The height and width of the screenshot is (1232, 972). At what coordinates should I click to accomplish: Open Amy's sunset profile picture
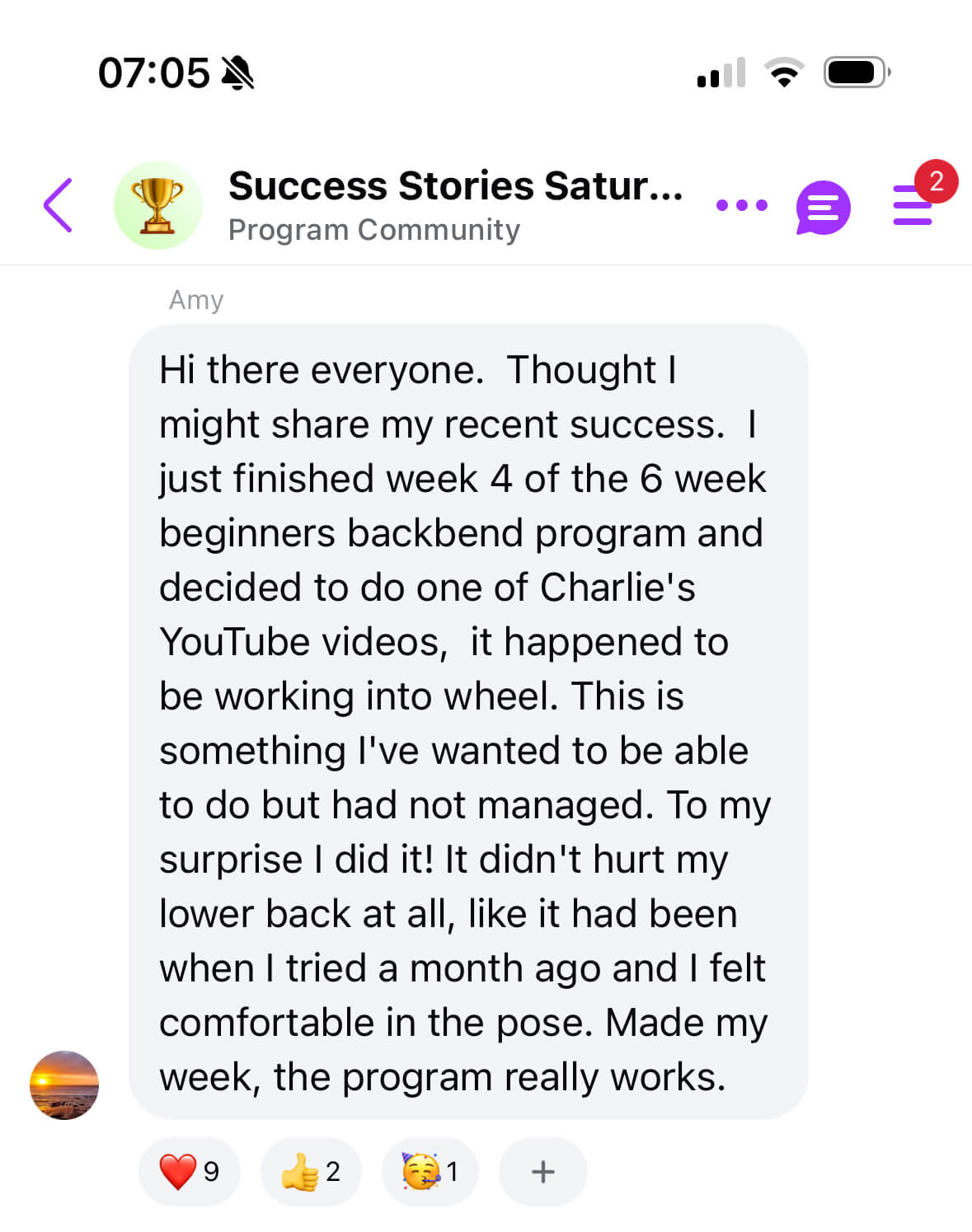point(64,1084)
